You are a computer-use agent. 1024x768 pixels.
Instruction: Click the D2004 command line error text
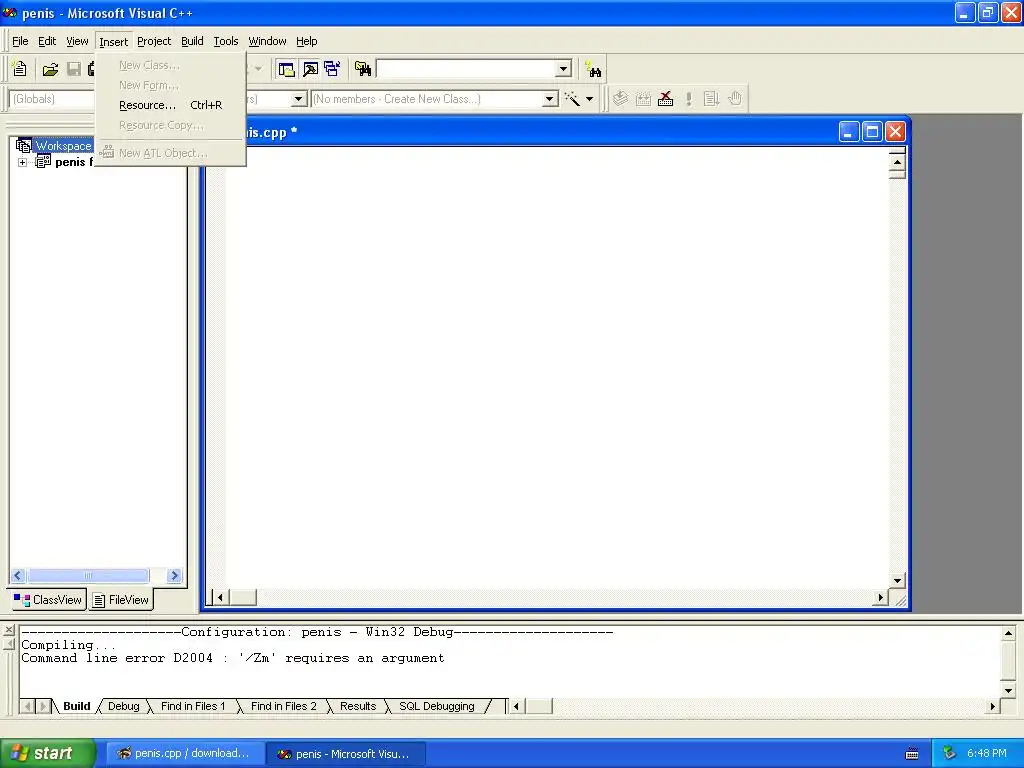point(232,658)
